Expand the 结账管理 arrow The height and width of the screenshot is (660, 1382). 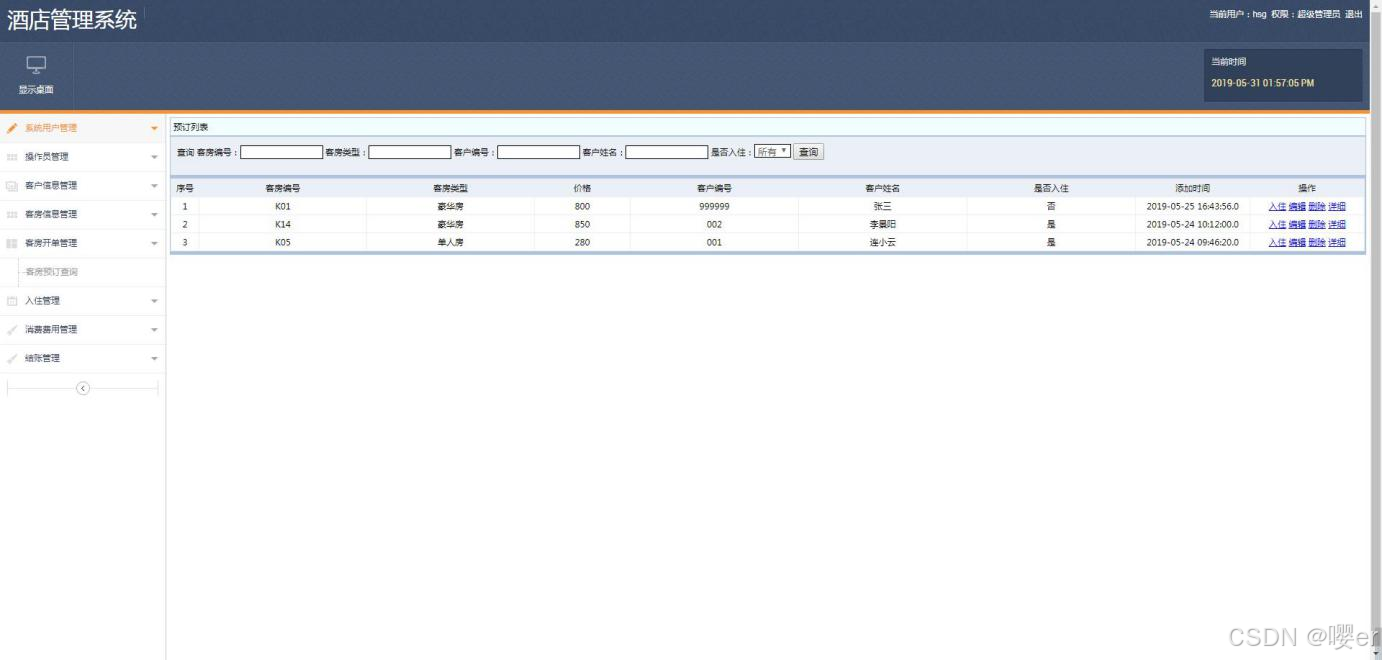[154, 359]
